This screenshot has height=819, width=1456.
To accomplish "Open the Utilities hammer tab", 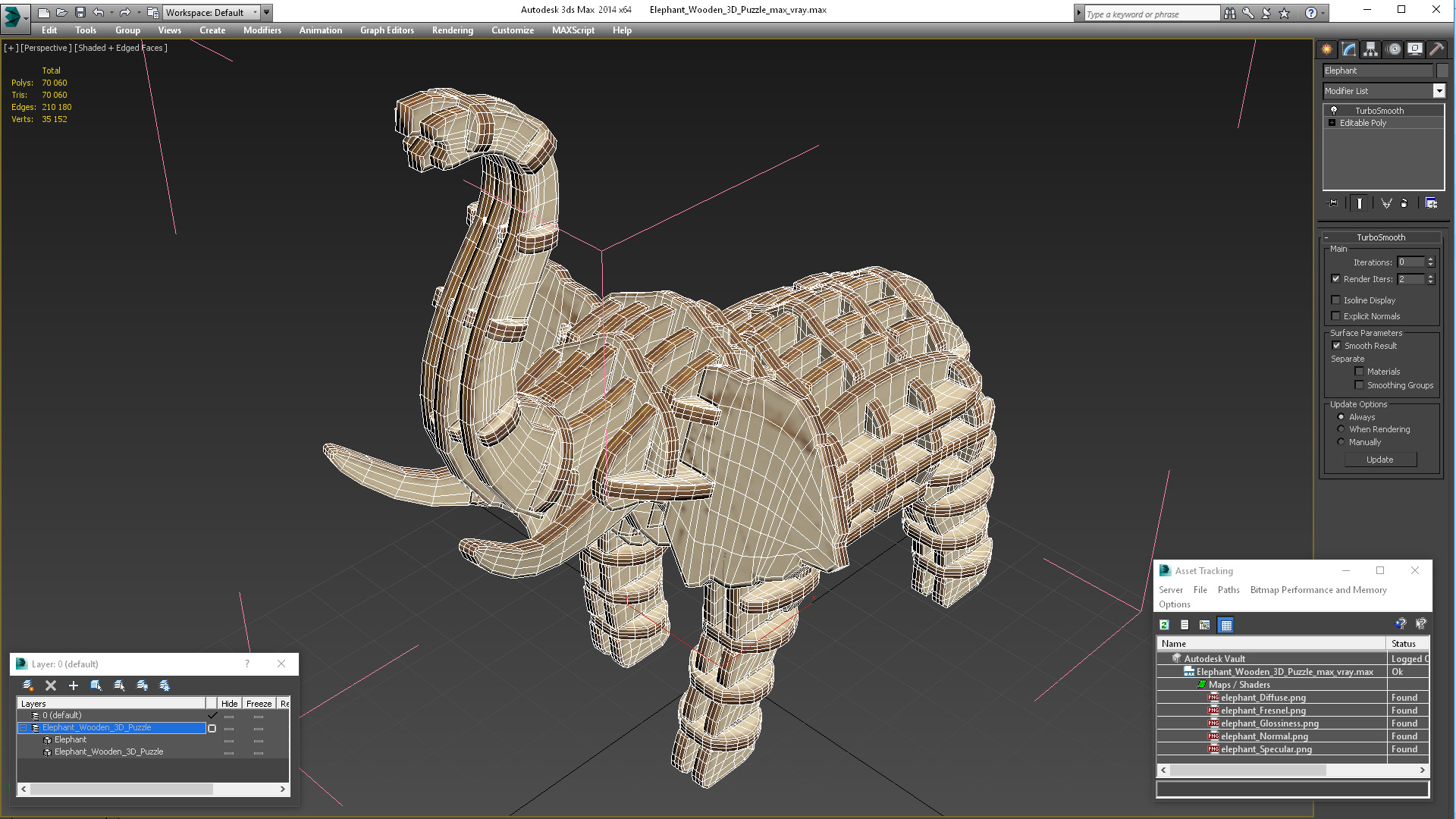I will click(x=1436, y=49).
